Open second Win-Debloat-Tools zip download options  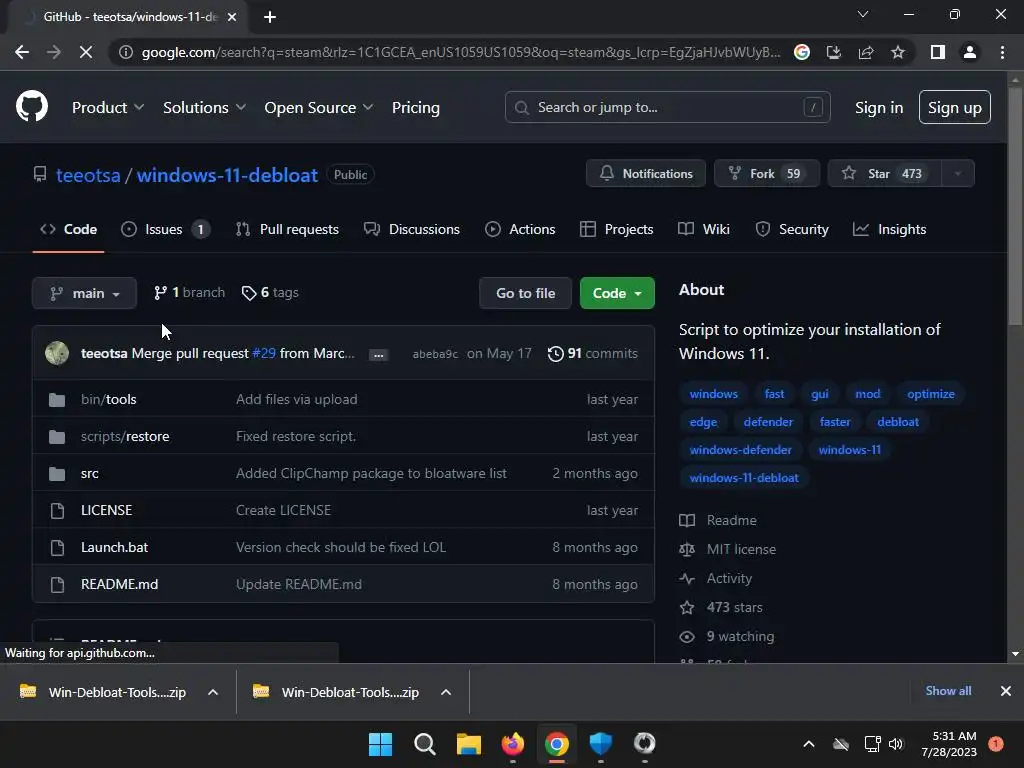(x=446, y=692)
